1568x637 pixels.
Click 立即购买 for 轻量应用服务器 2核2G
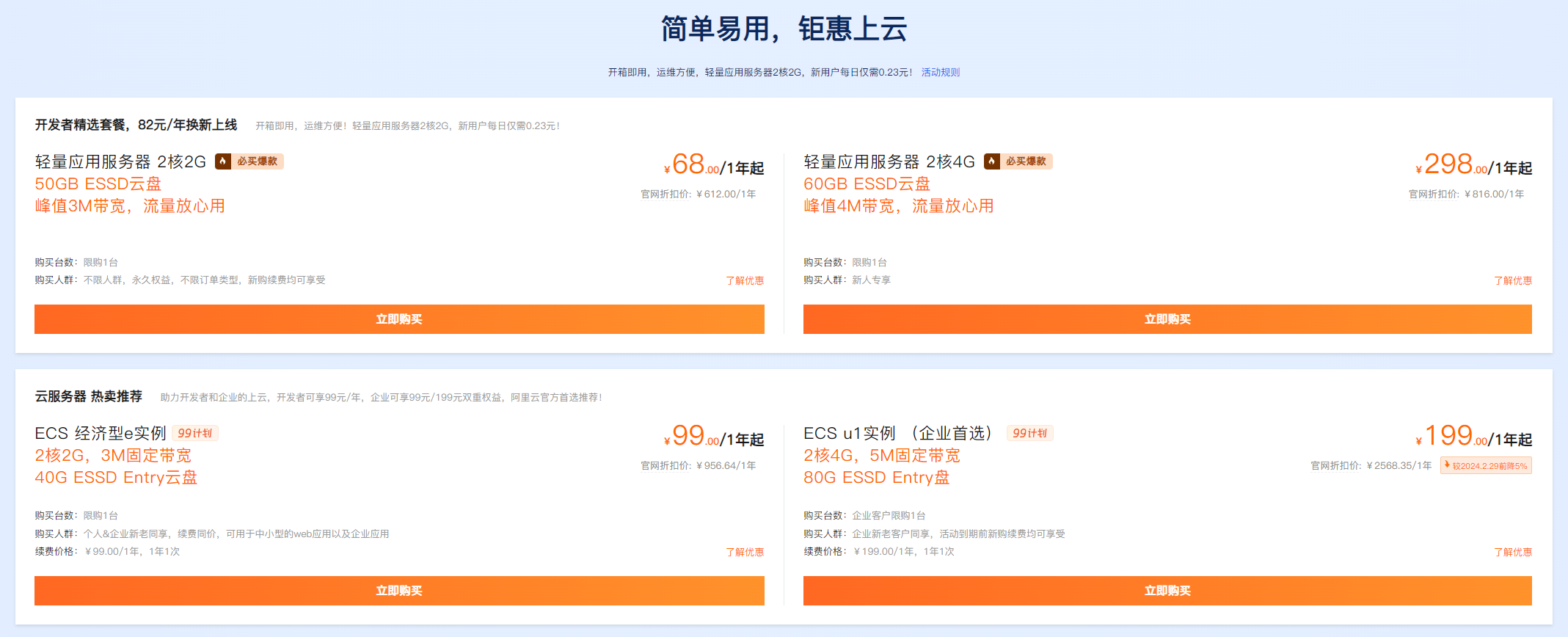pos(399,319)
